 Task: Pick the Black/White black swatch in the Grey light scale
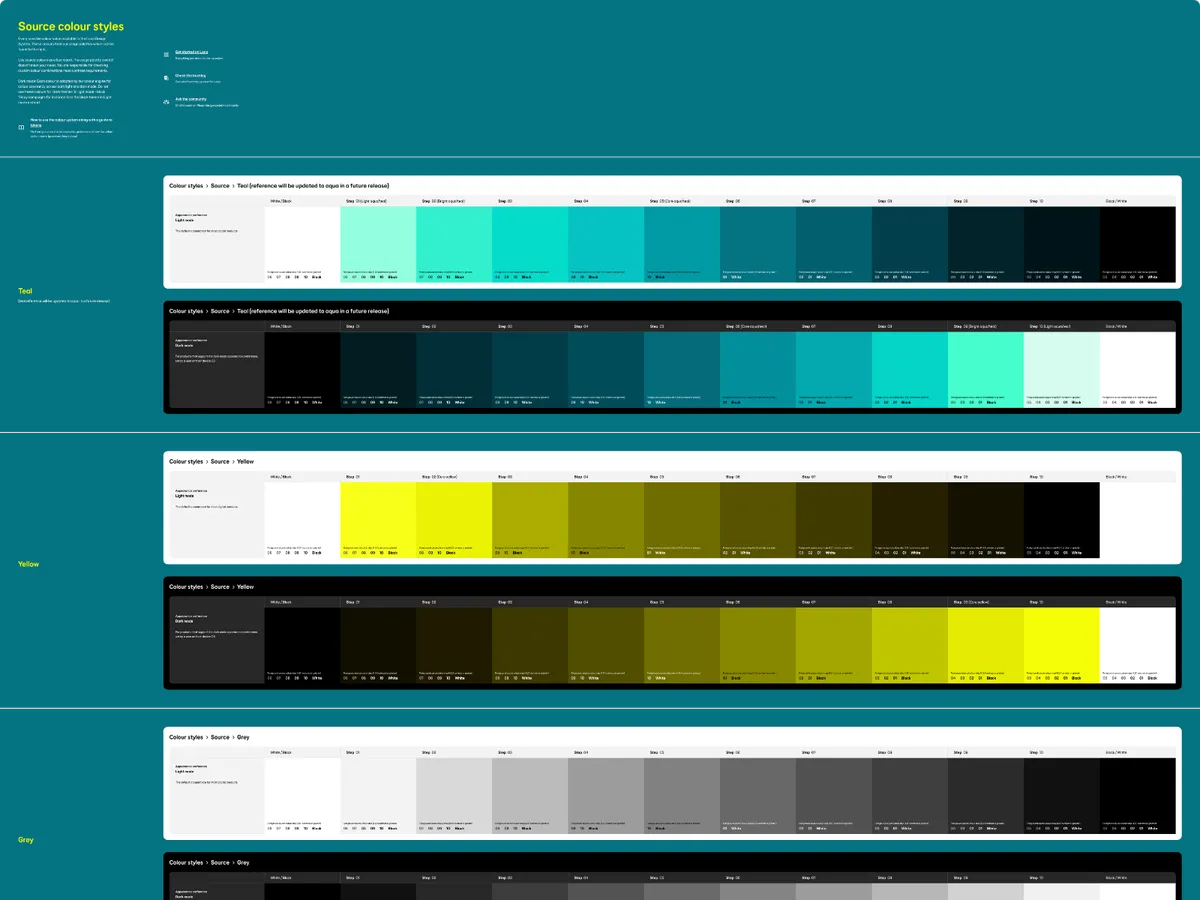click(1138, 795)
